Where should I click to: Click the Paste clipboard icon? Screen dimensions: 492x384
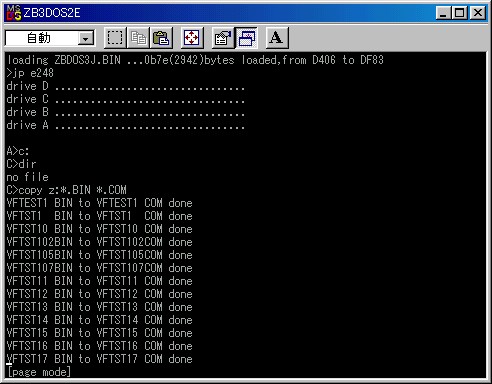(161, 38)
